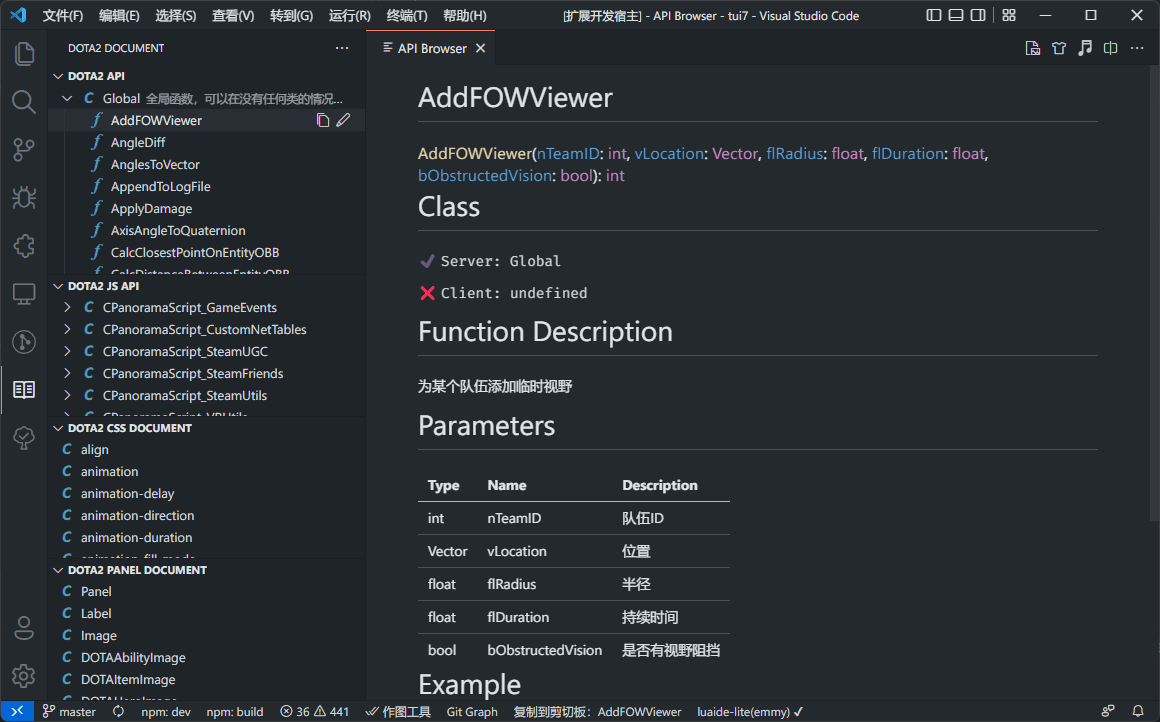Split the editor to the right
This screenshot has height=722, width=1160.
click(x=1110, y=48)
